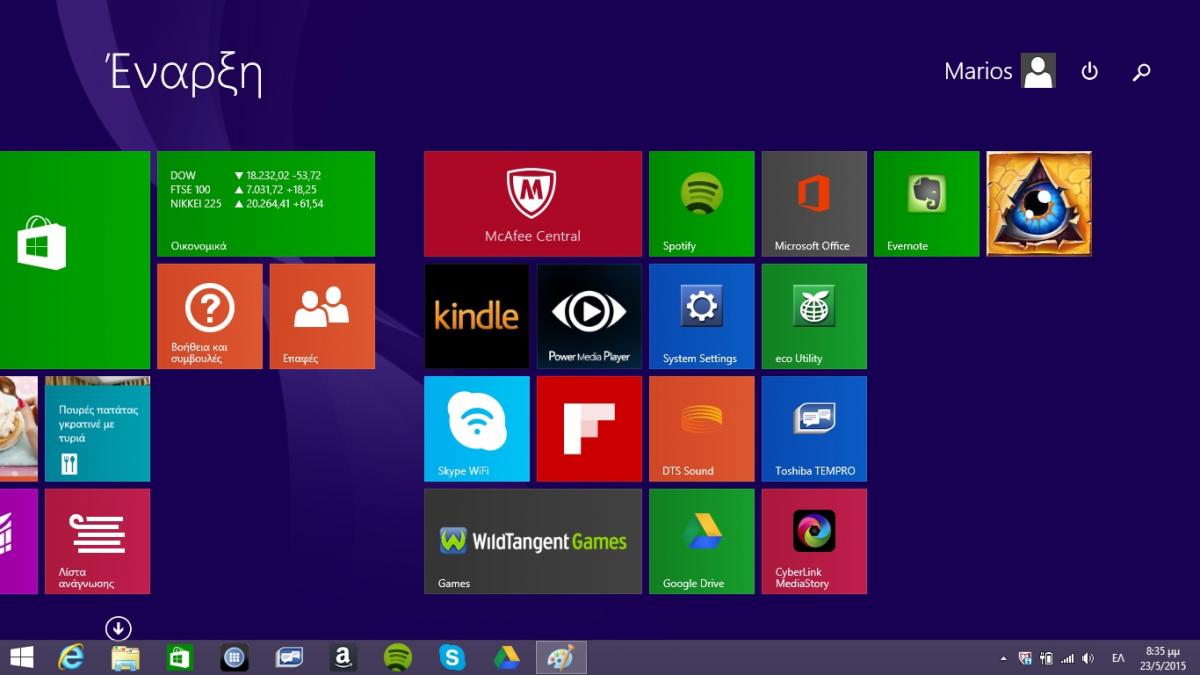Launch the McAfee Central tile
The image size is (1200, 675).
click(x=533, y=204)
